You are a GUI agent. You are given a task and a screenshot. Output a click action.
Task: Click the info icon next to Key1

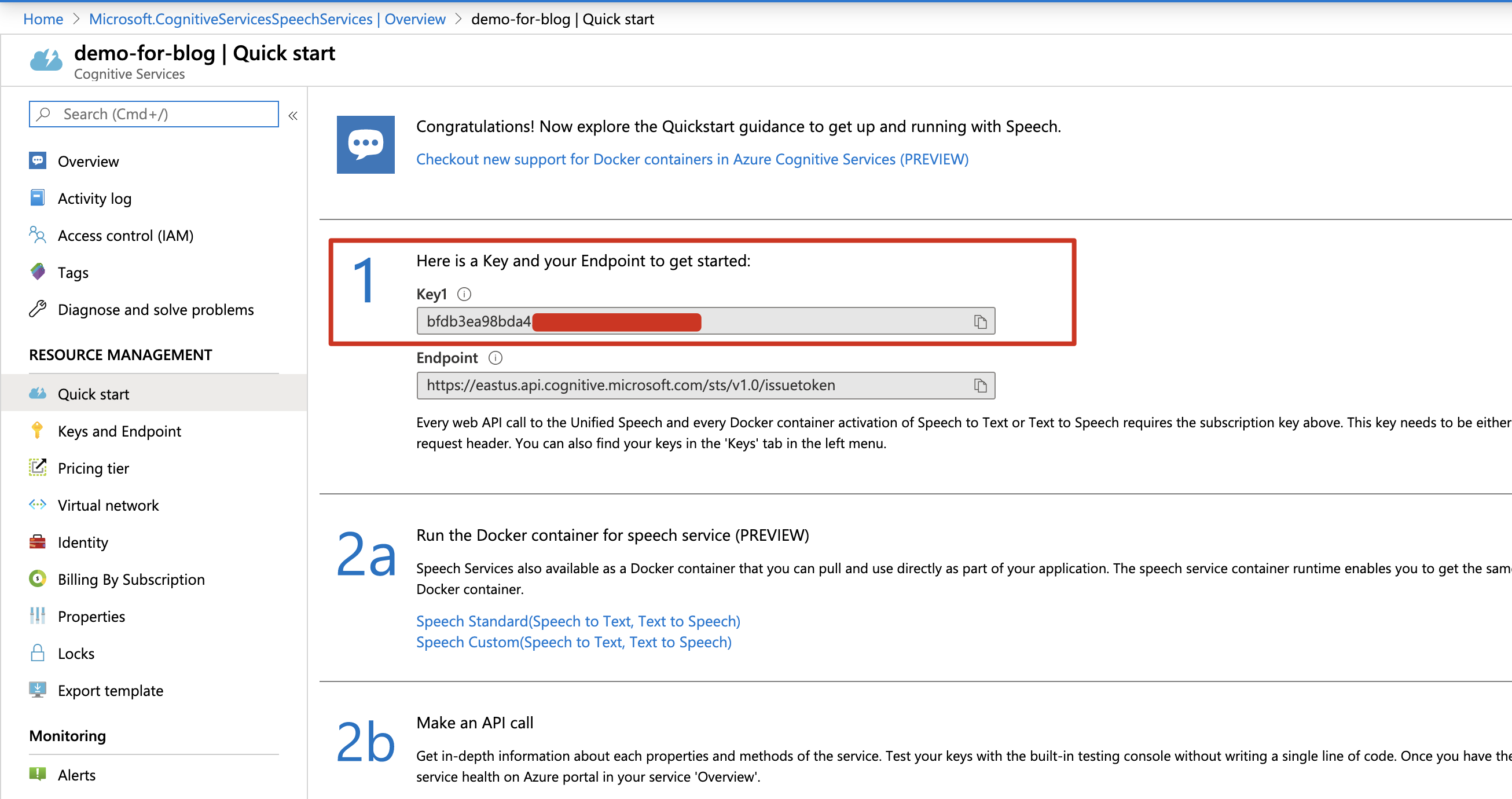(464, 294)
